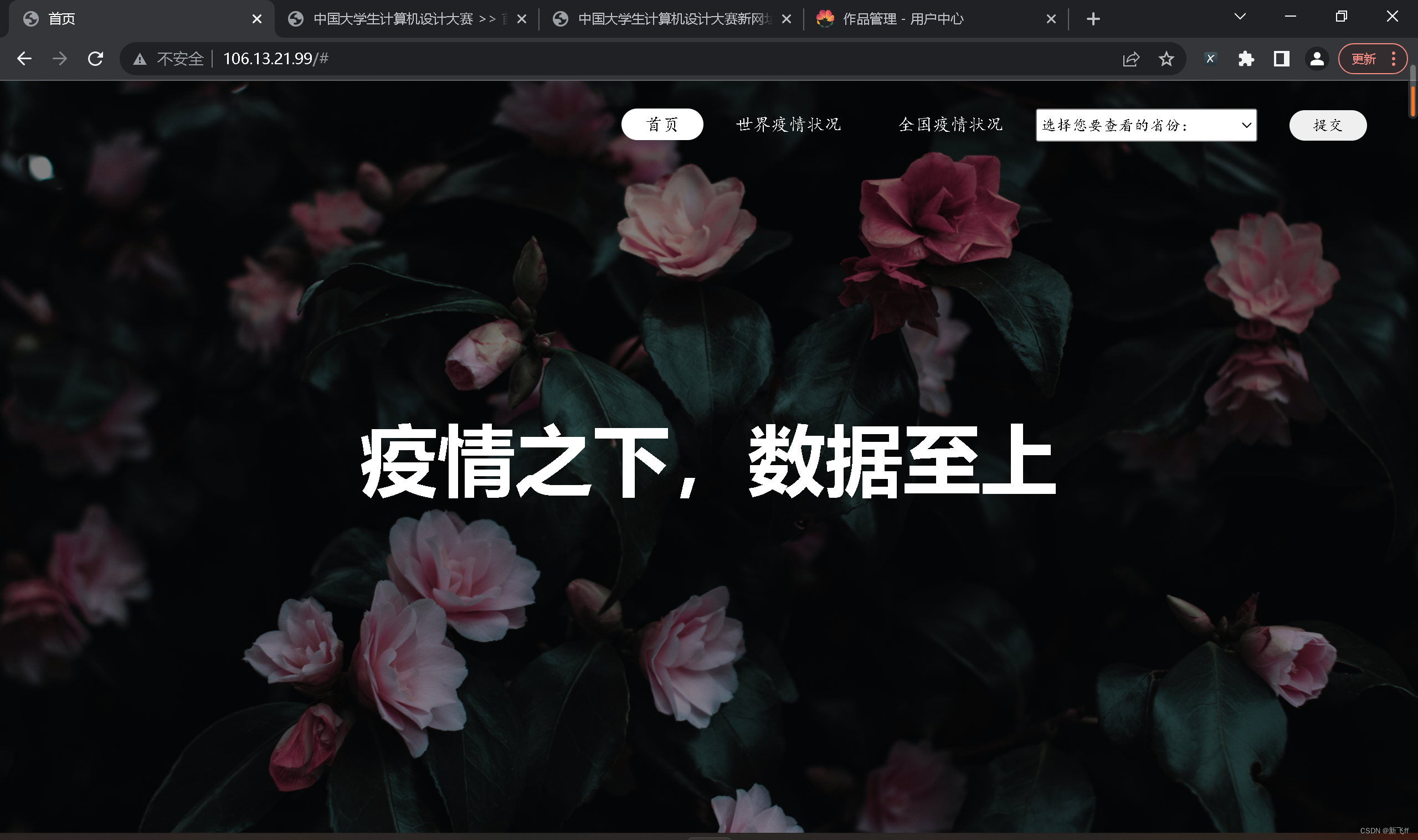
Task: Open the user profile icon
Action: [x=1317, y=59]
